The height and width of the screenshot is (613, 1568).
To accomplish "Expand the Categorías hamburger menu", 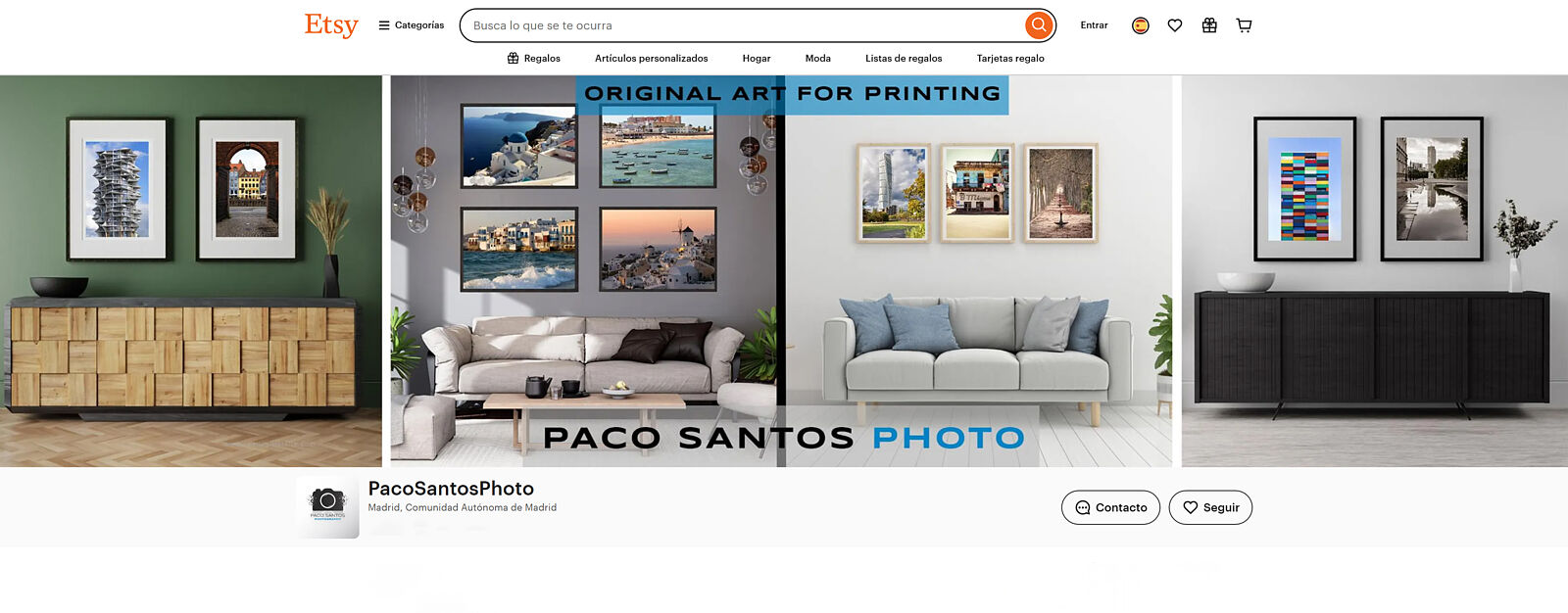I will click(x=412, y=25).
